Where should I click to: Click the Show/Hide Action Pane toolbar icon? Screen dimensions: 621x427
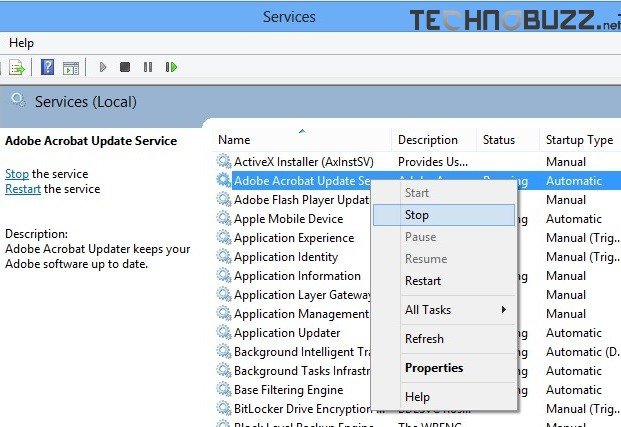click(x=71, y=68)
